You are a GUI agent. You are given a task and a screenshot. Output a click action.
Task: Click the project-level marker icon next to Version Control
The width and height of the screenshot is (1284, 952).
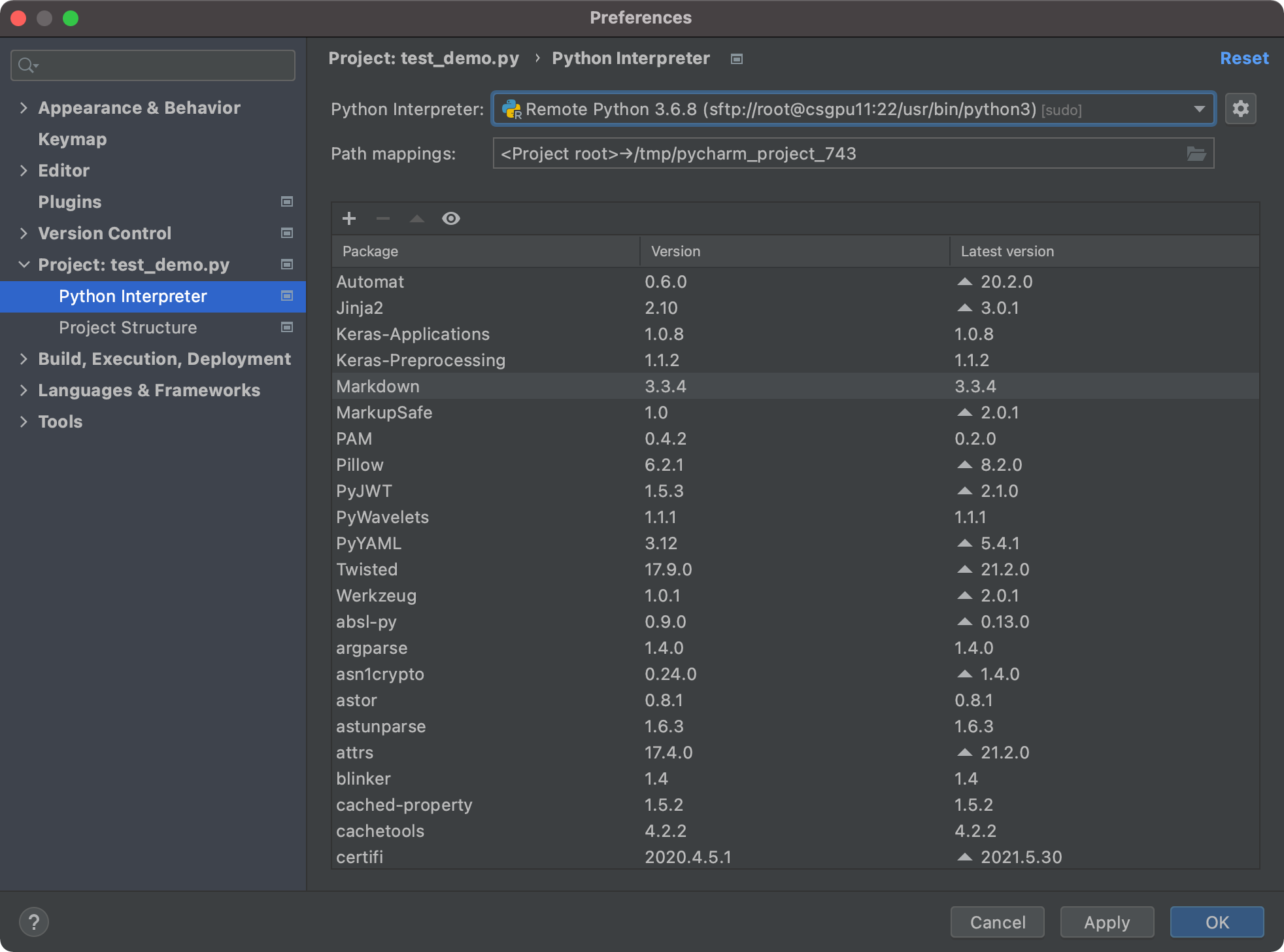286,233
